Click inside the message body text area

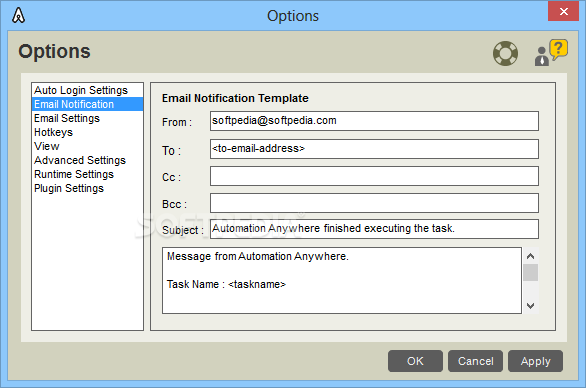342,280
